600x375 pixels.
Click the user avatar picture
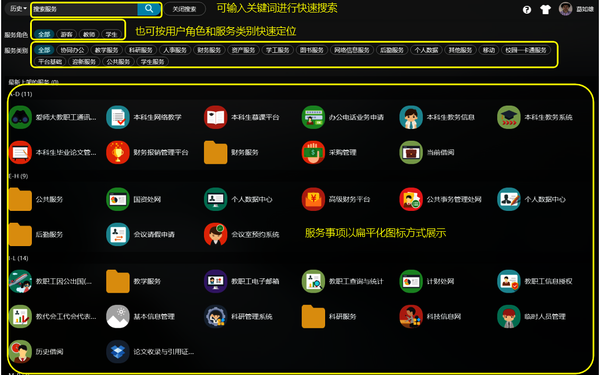point(565,9)
